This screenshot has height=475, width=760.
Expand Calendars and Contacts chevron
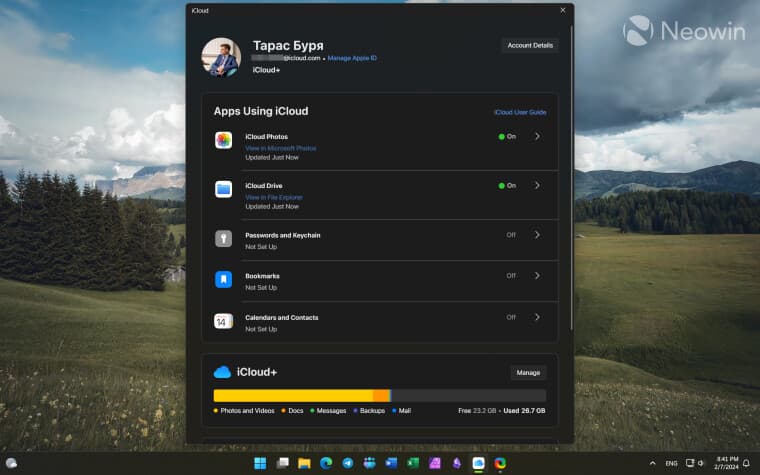pos(537,317)
